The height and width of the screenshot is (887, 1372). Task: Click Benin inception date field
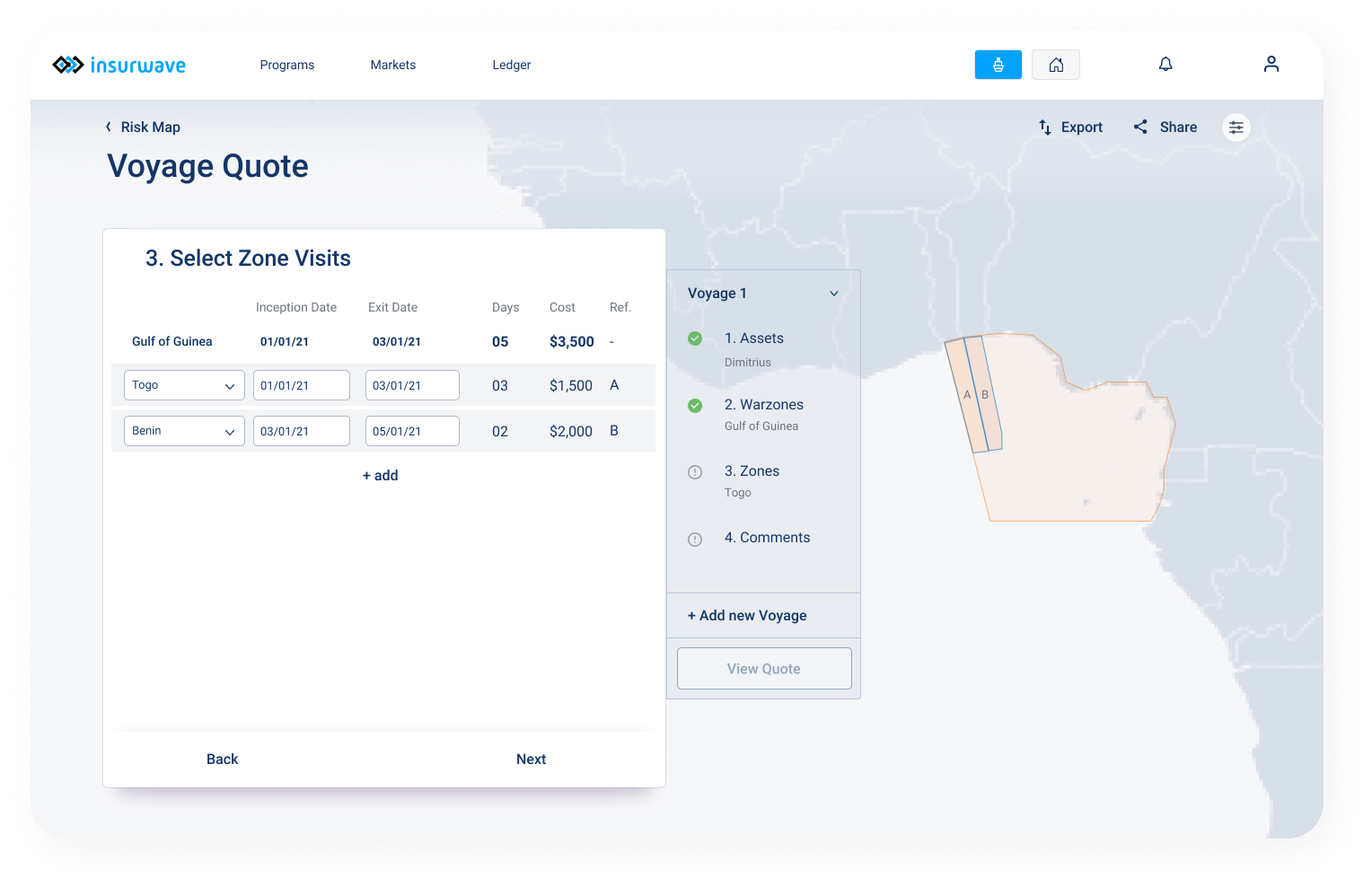[302, 431]
